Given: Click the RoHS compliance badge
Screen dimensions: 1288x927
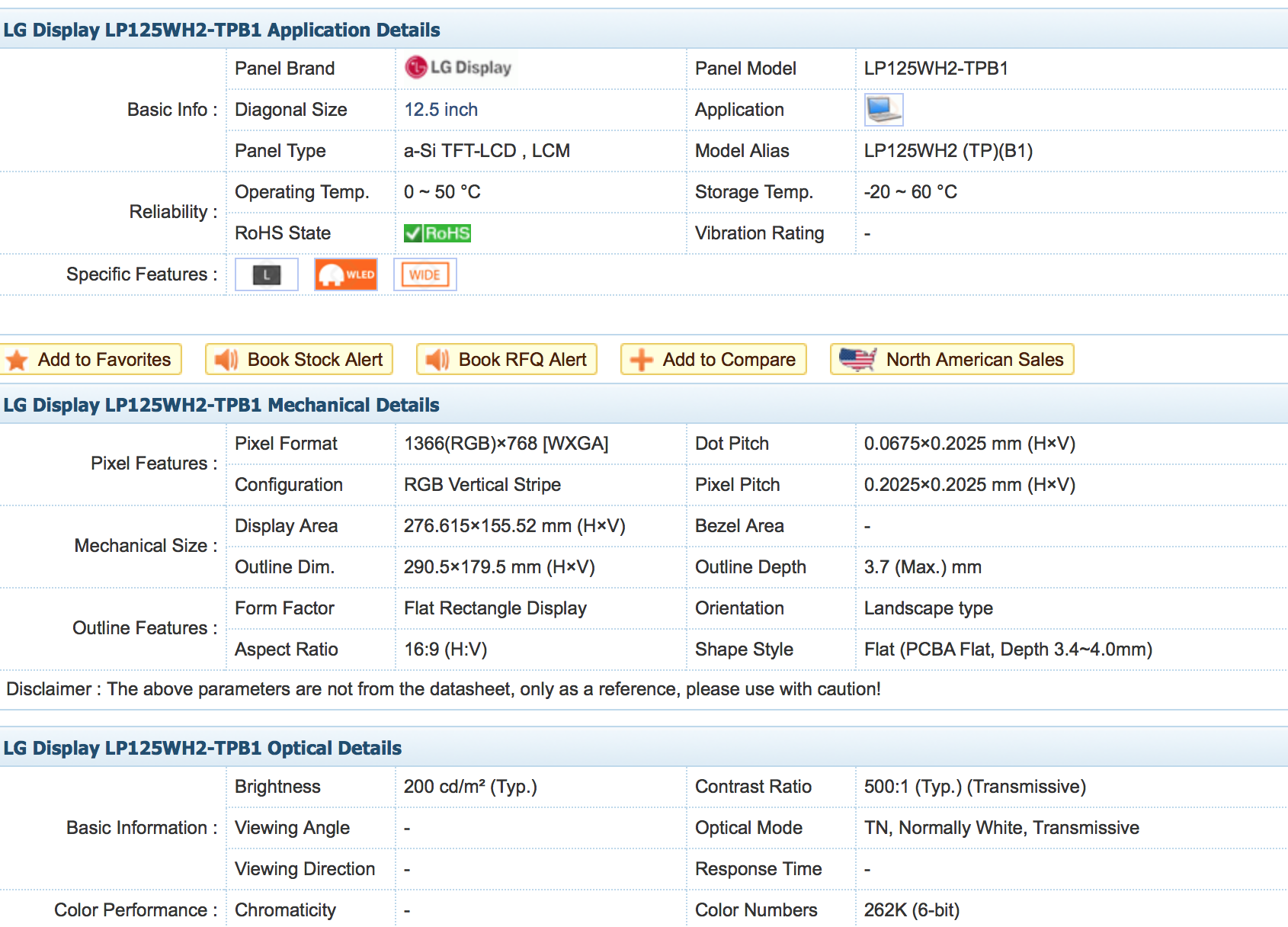Looking at the screenshot, I should (x=437, y=233).
